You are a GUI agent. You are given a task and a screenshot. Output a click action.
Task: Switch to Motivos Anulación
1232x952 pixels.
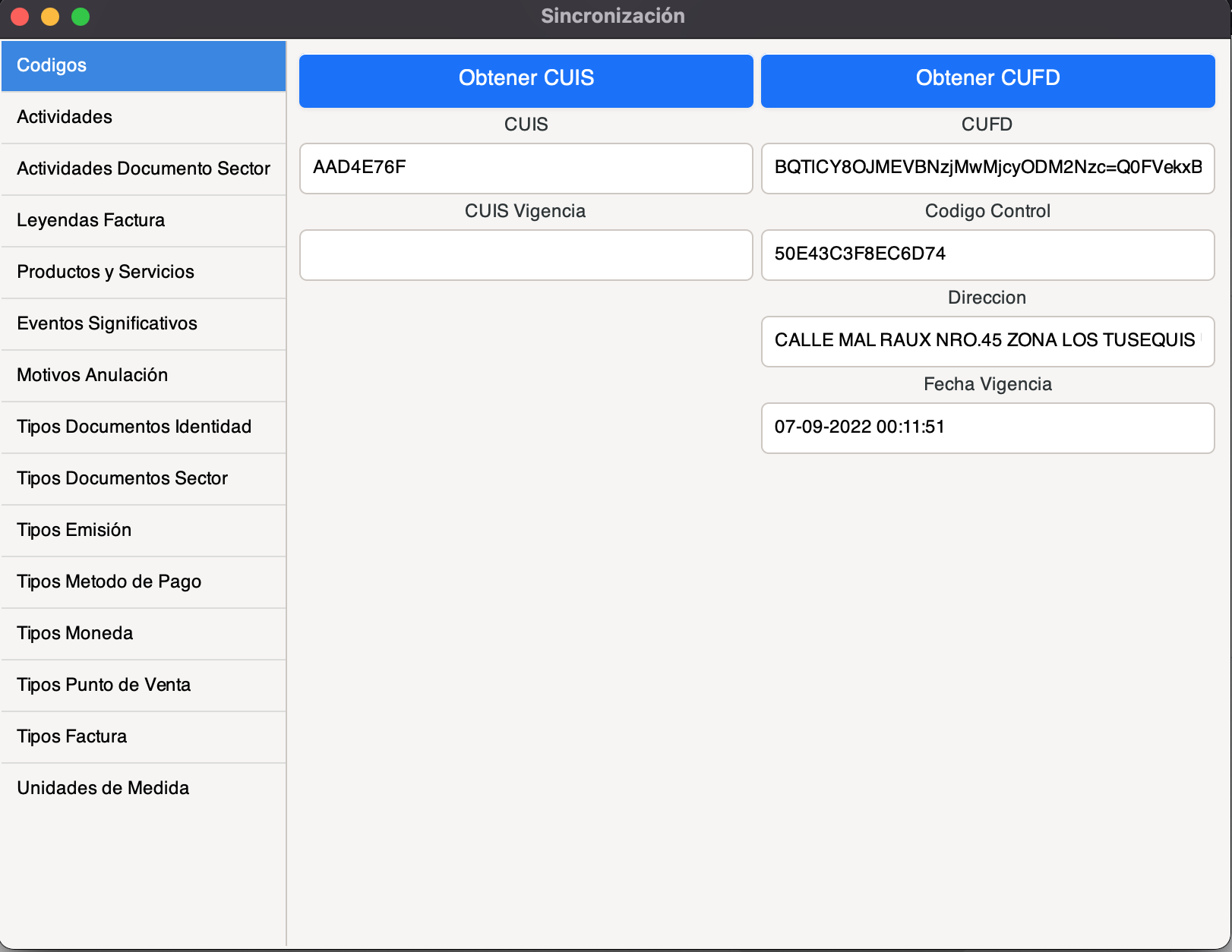(143, 376)
